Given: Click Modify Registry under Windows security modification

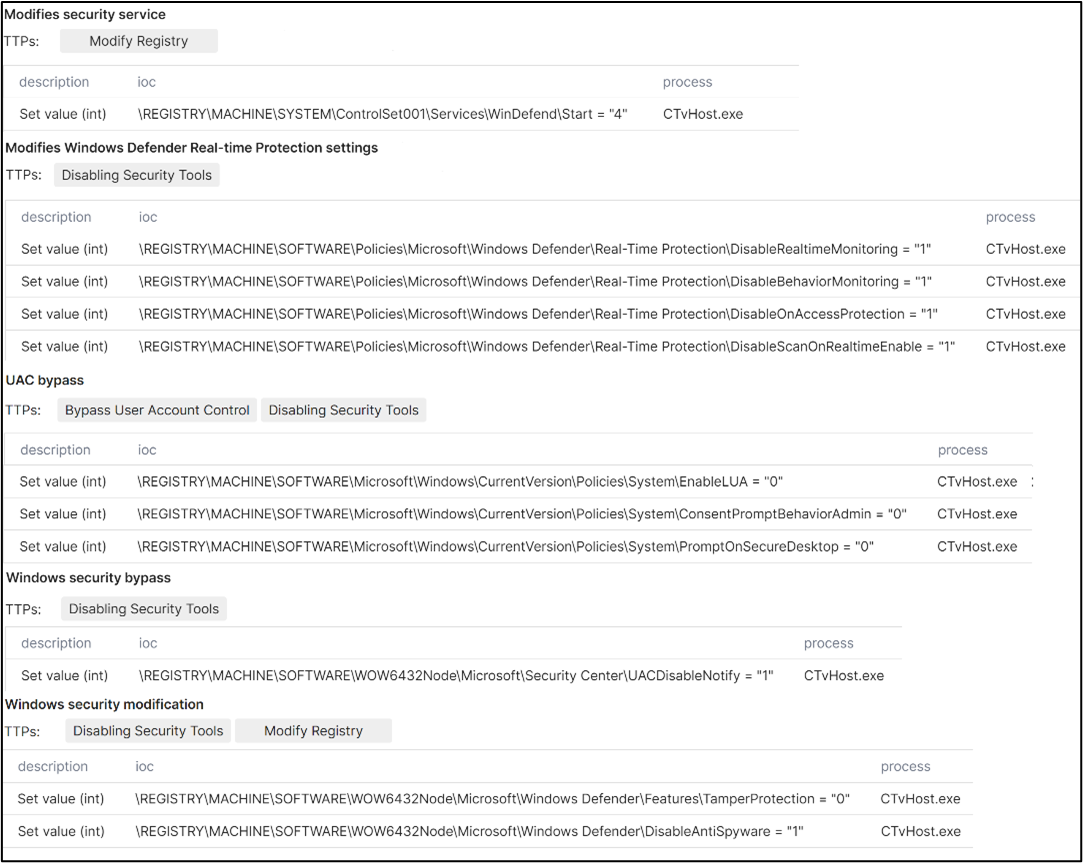Looking at the screenshot, I should pyautogui.click(x=313, y=731).
